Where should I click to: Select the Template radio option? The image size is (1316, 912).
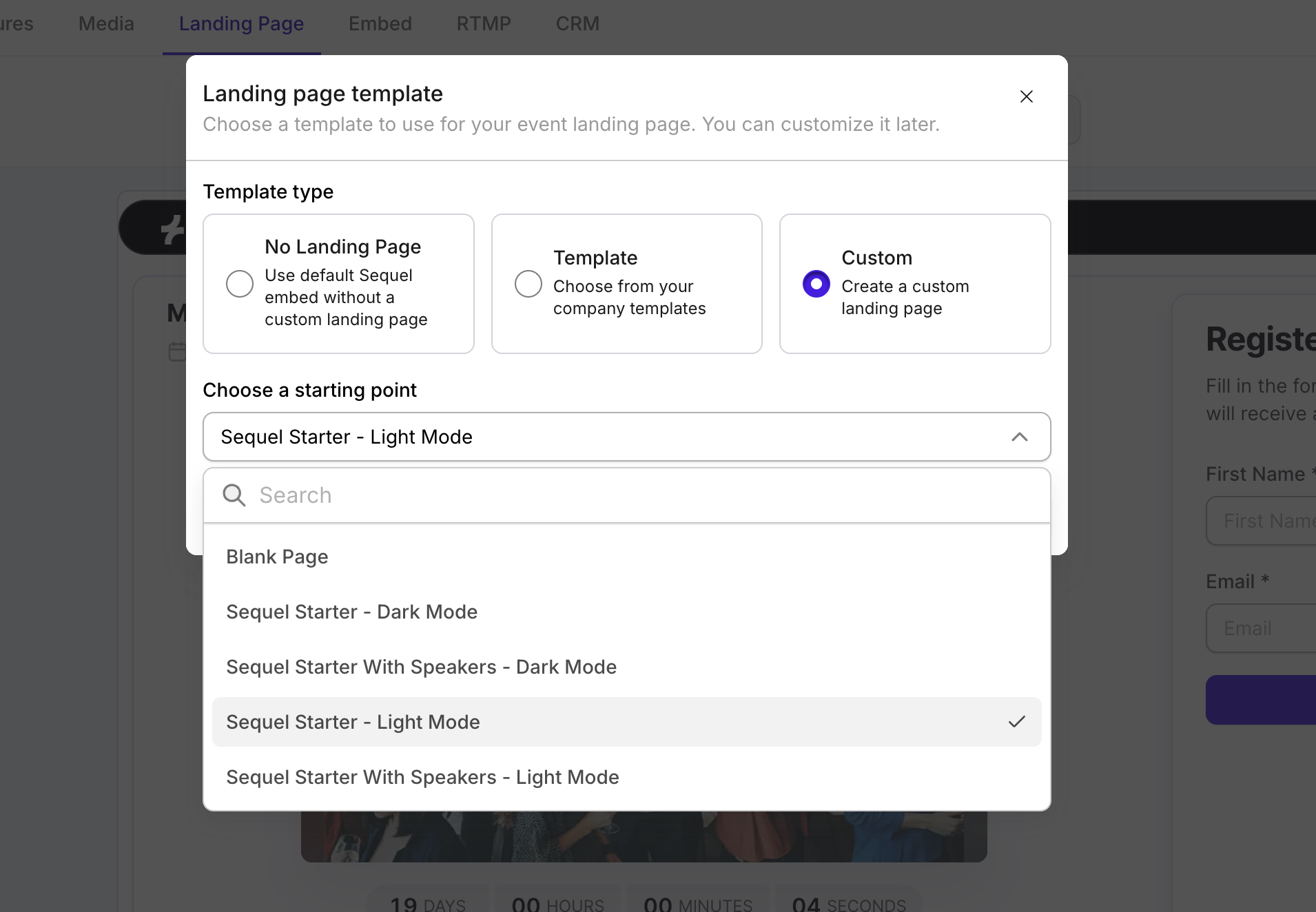coord(528,284)
